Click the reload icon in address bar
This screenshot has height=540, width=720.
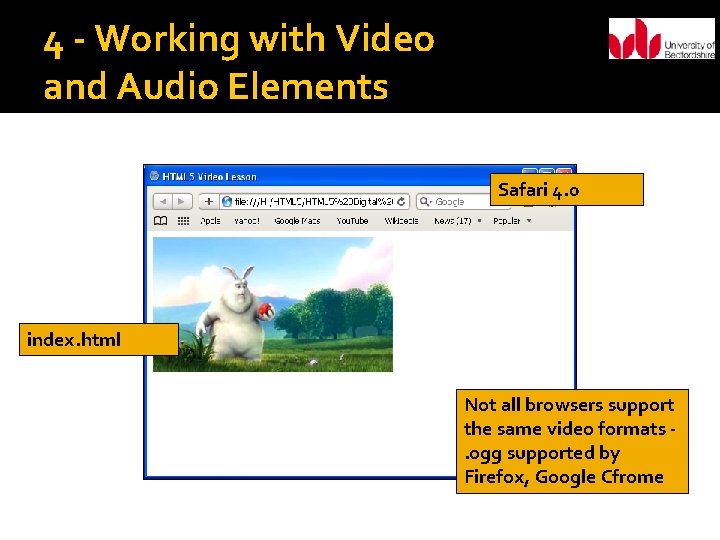[401, 202]
